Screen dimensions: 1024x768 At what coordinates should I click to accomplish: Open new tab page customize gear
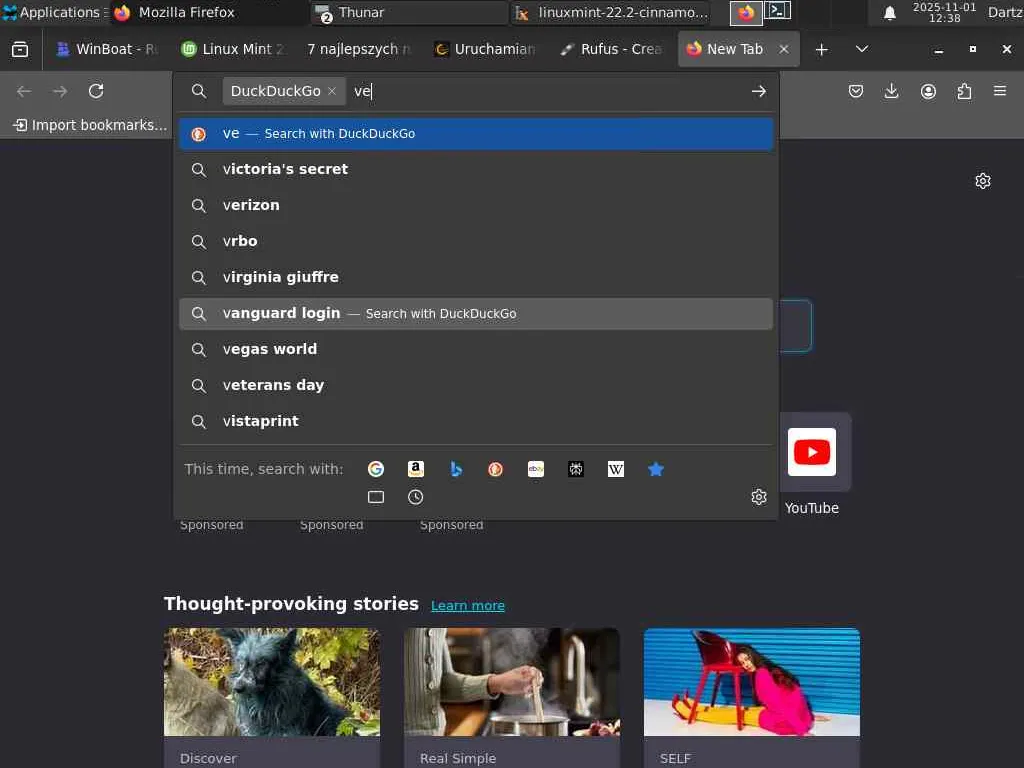pyautogui.click(x=983, y=181)
